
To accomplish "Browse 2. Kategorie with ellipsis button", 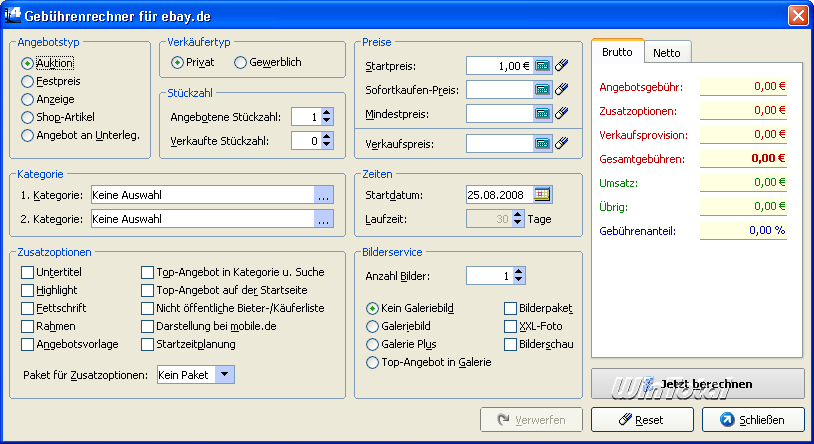I will 323,219.
